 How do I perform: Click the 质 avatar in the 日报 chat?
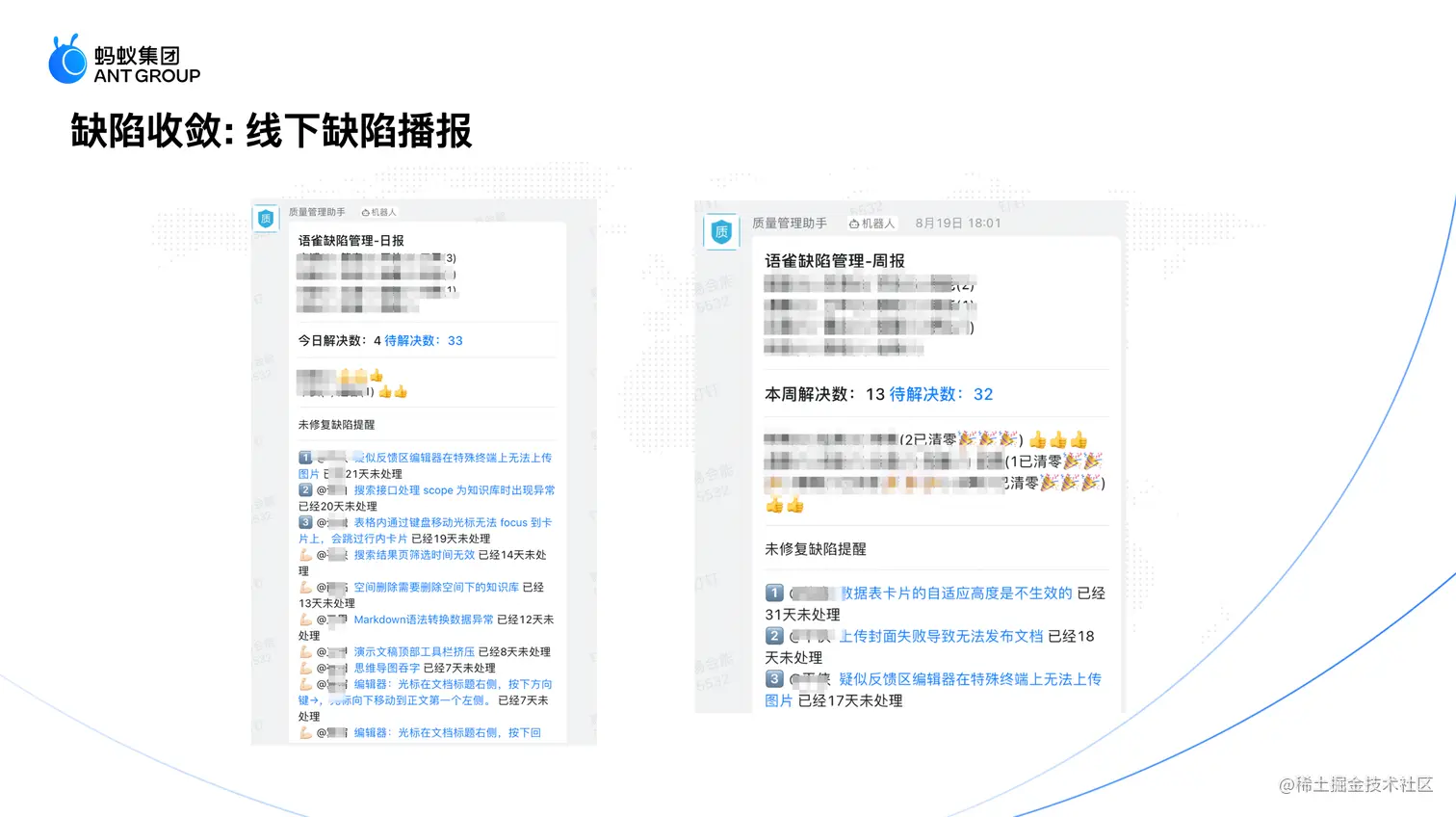coord(266,219)
